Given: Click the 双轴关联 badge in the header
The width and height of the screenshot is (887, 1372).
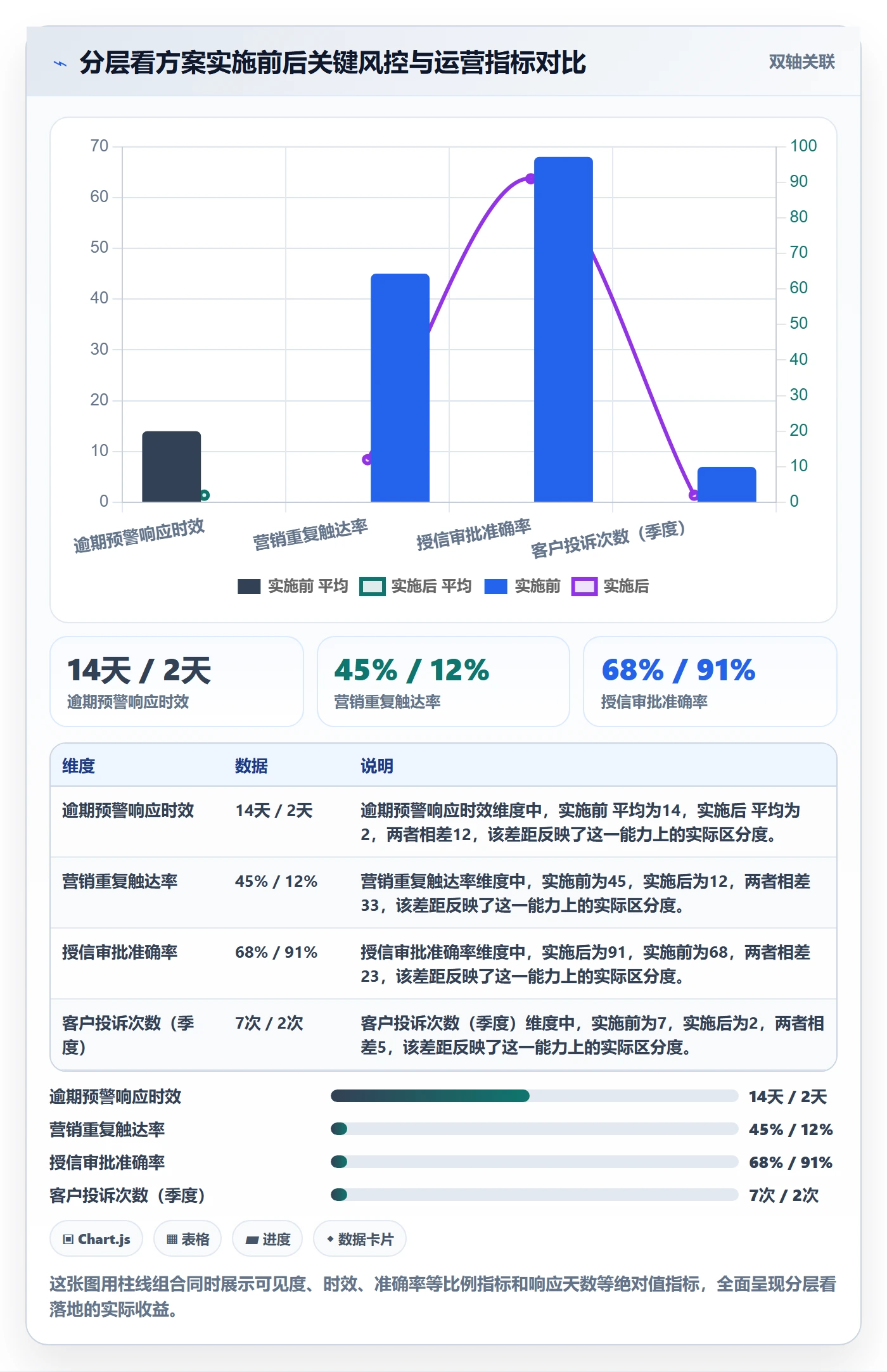Looking at the screenshot, I should [x=801, y=62].
